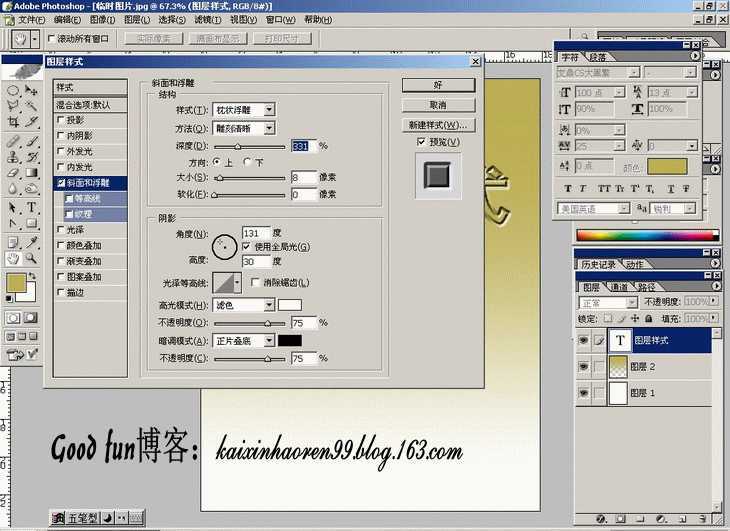The image size is (730, 531).
Task: Open the 滤镜 (Filter) menu
Action: coord(207,19)
